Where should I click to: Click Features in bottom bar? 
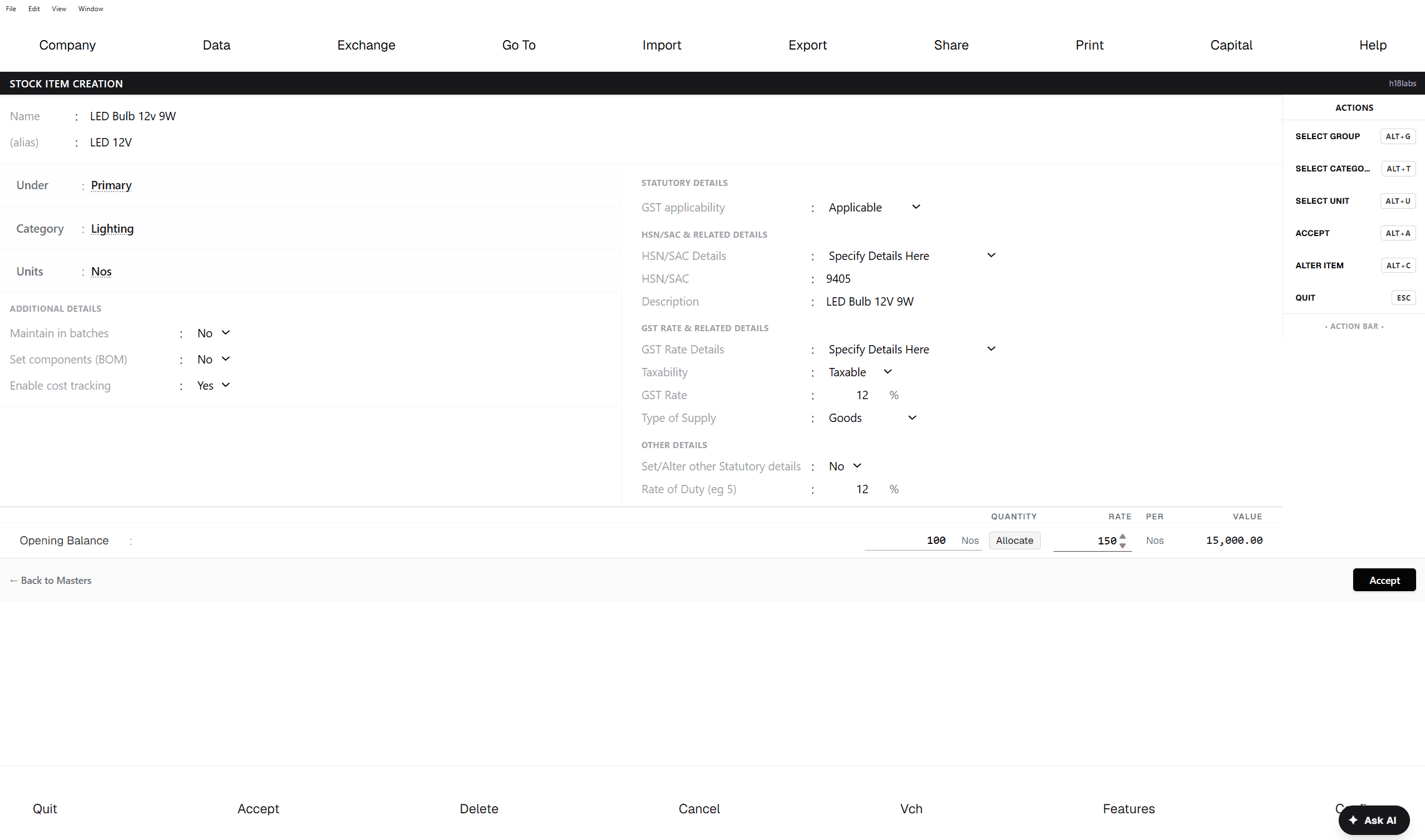click(x=1128, y=809)
